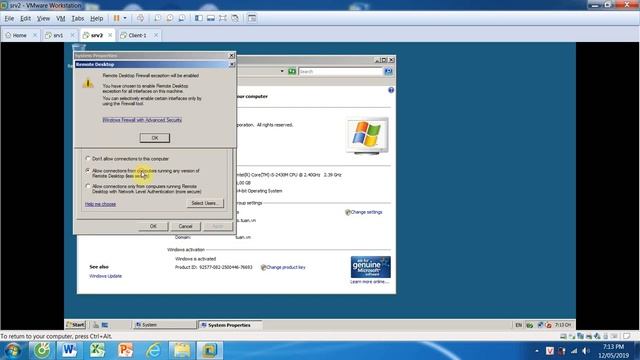Click the green tray icon in guest taskbar
Image resolution: width=640 pixels, height=360 pixels.
click(529, 325)
